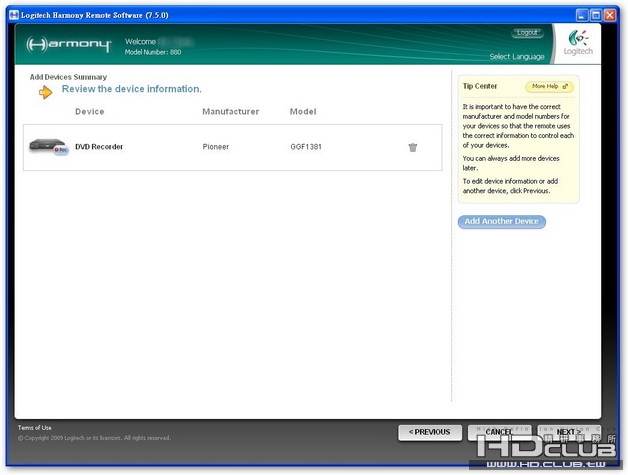
Task: Open More Help in Tip Center
Action: click(x=549, y=87)
